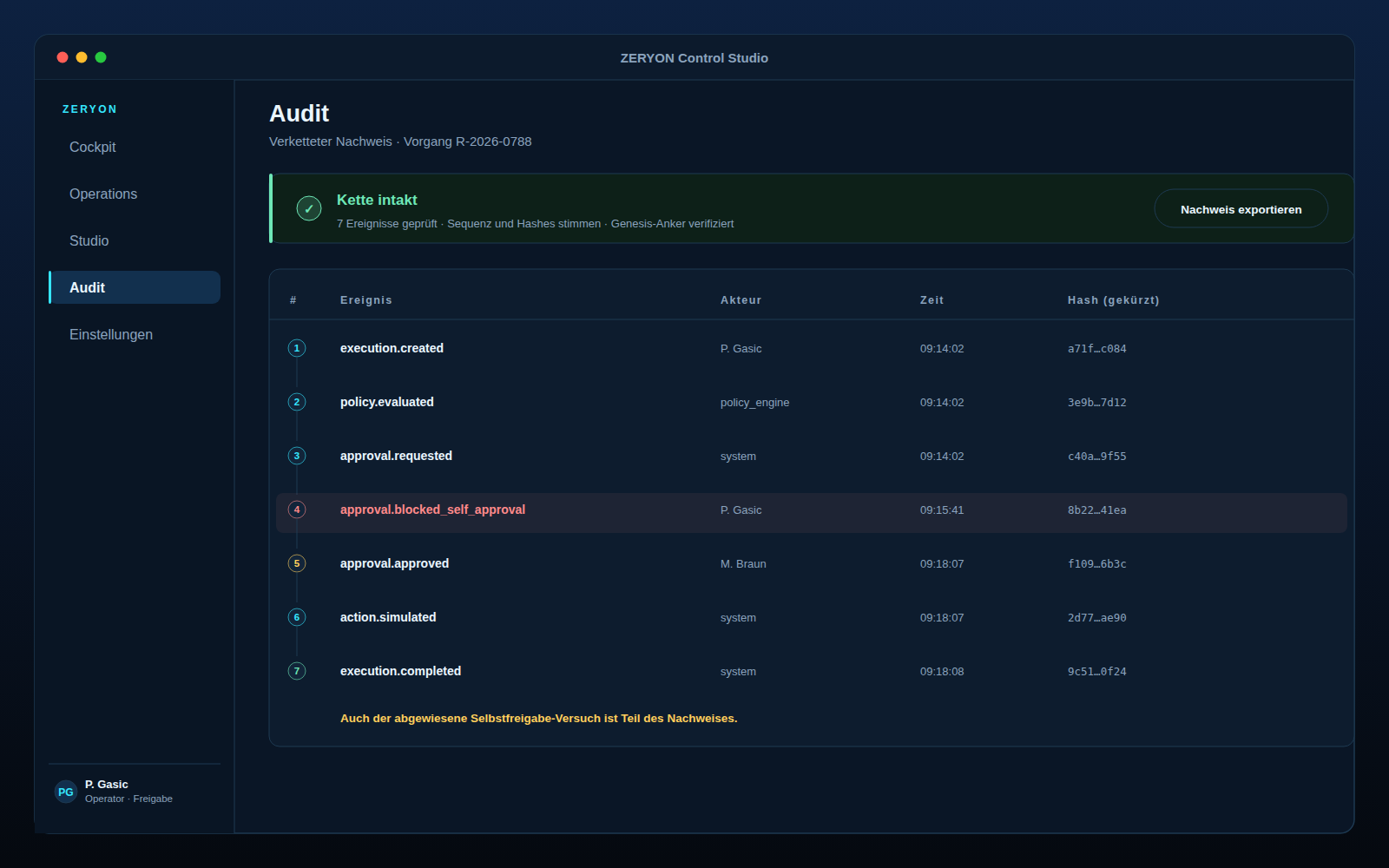Viewport: 1389px width, 868px height.
Task: Click the Ereignis column header
Action: point(366,300)
